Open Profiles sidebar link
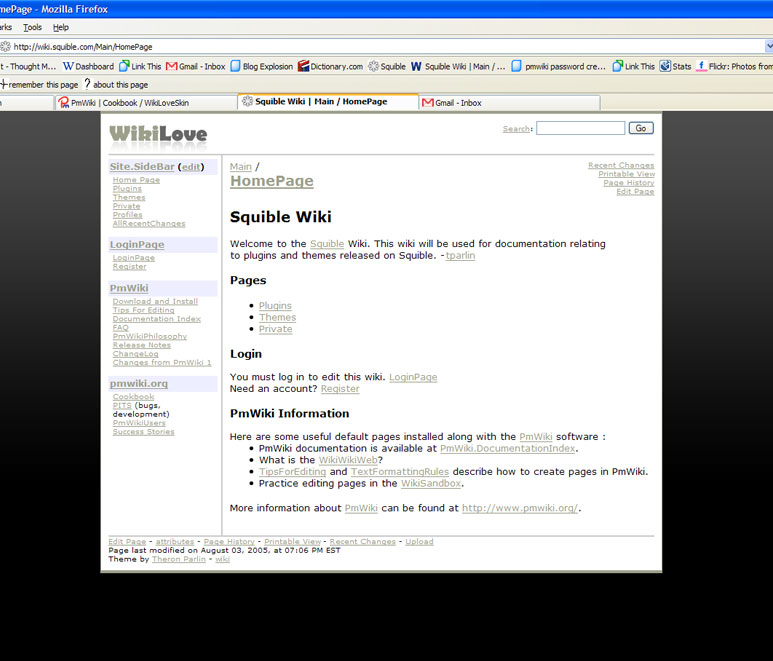This screenshot has width=773, height=661. click(127, 215)
